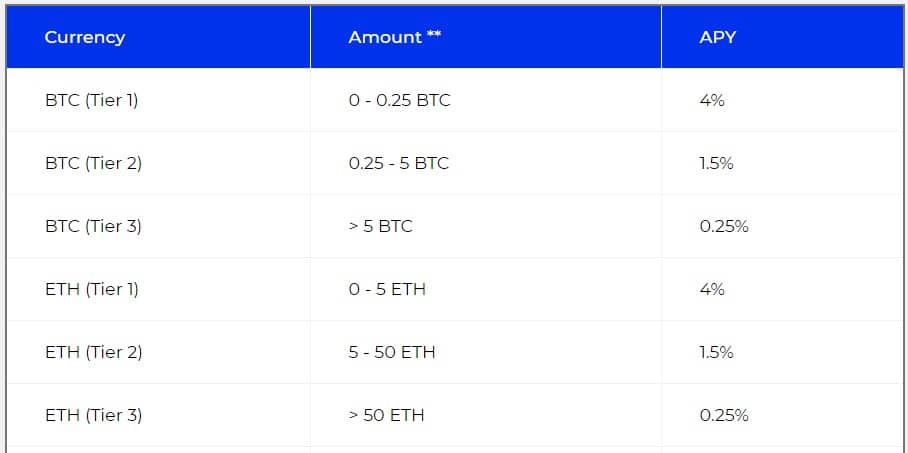
Task: Click the 4% APY in BTC Tier 1 row
Action: pos(712,100)
